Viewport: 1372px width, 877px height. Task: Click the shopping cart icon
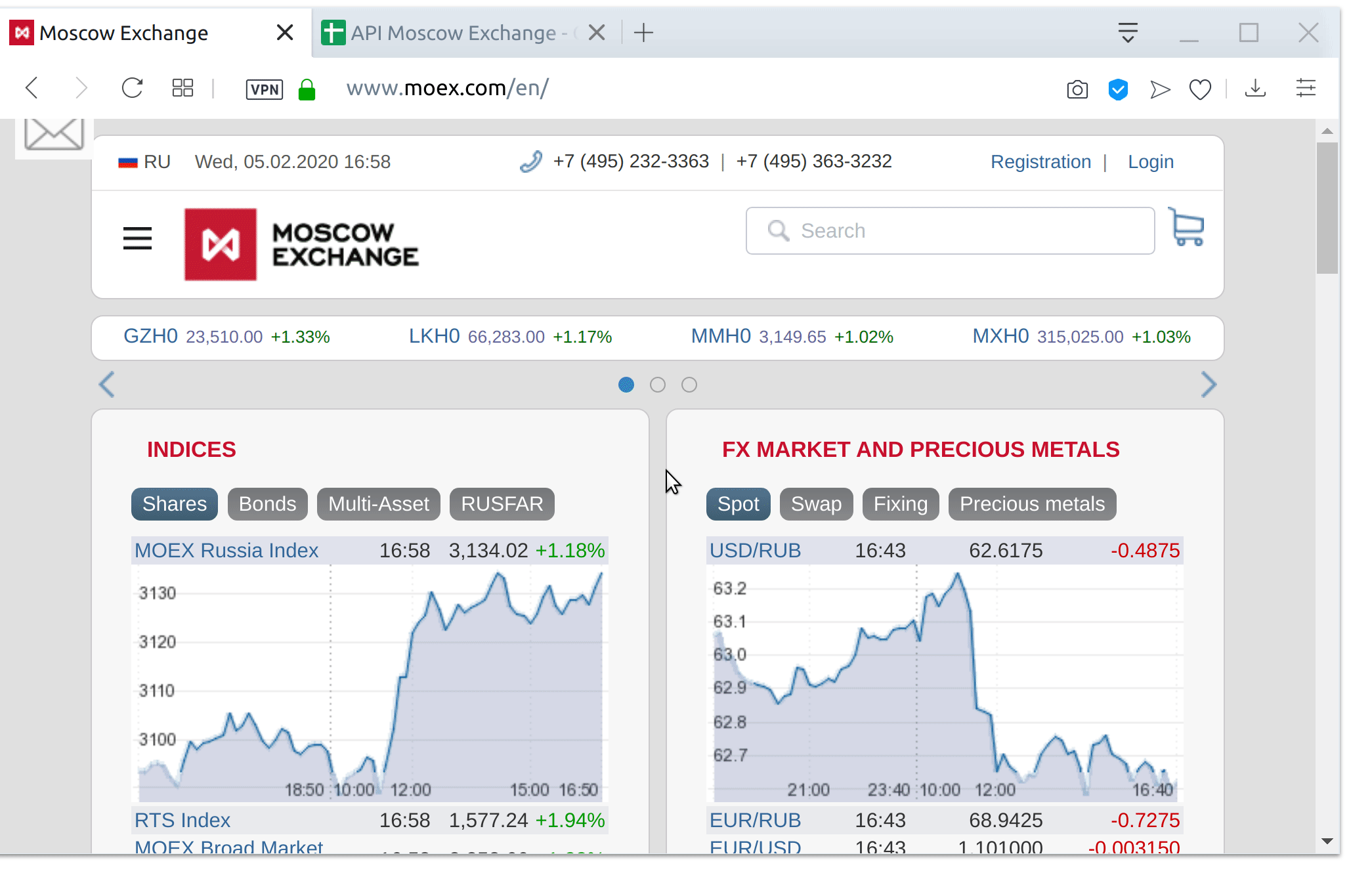tap(1187, 228)
